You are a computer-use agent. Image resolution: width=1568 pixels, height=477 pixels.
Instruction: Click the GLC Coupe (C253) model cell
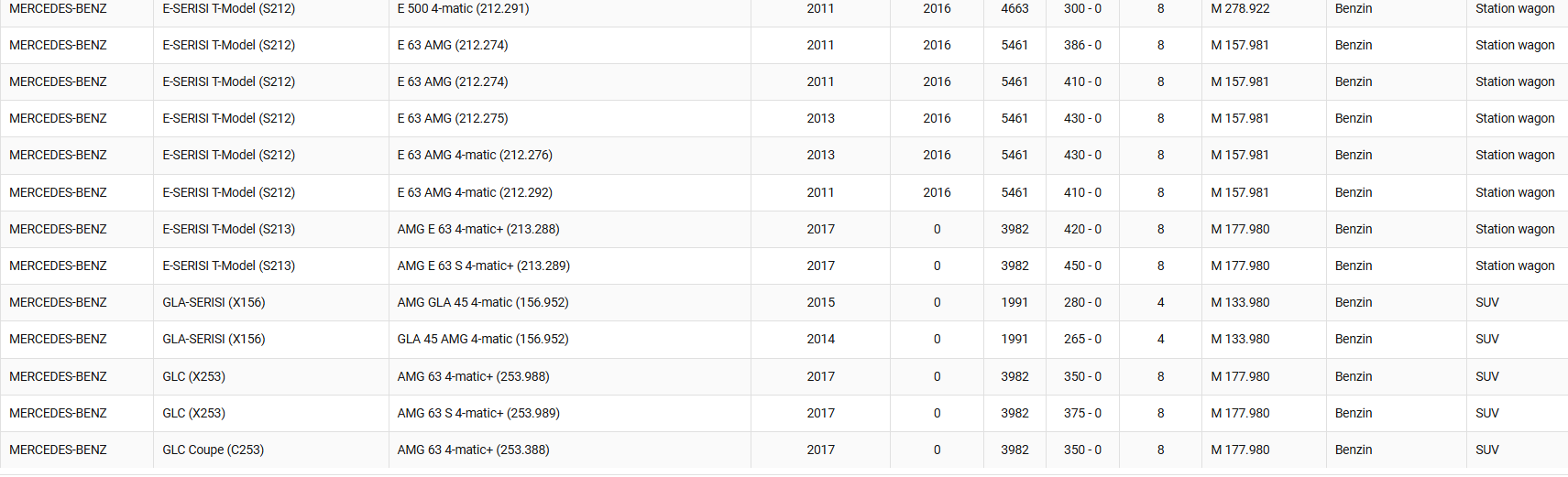[x=213, y=450]
